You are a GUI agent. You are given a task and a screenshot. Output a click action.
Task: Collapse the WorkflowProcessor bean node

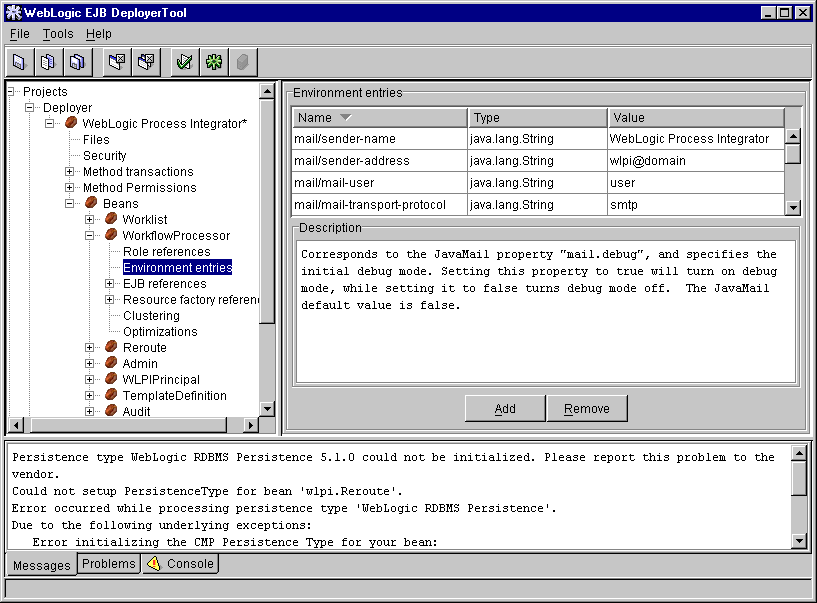click(90, 236)
